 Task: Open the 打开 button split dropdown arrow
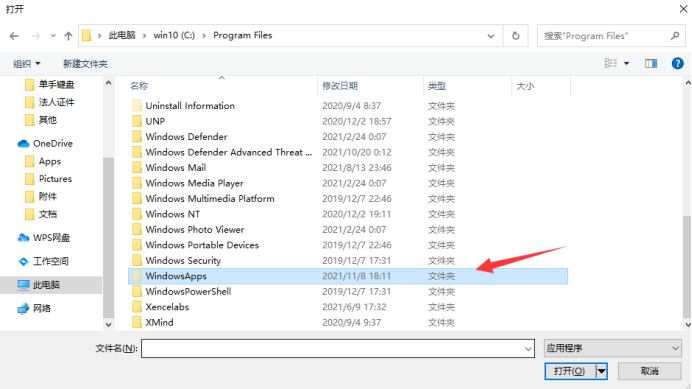click(602, 371)
